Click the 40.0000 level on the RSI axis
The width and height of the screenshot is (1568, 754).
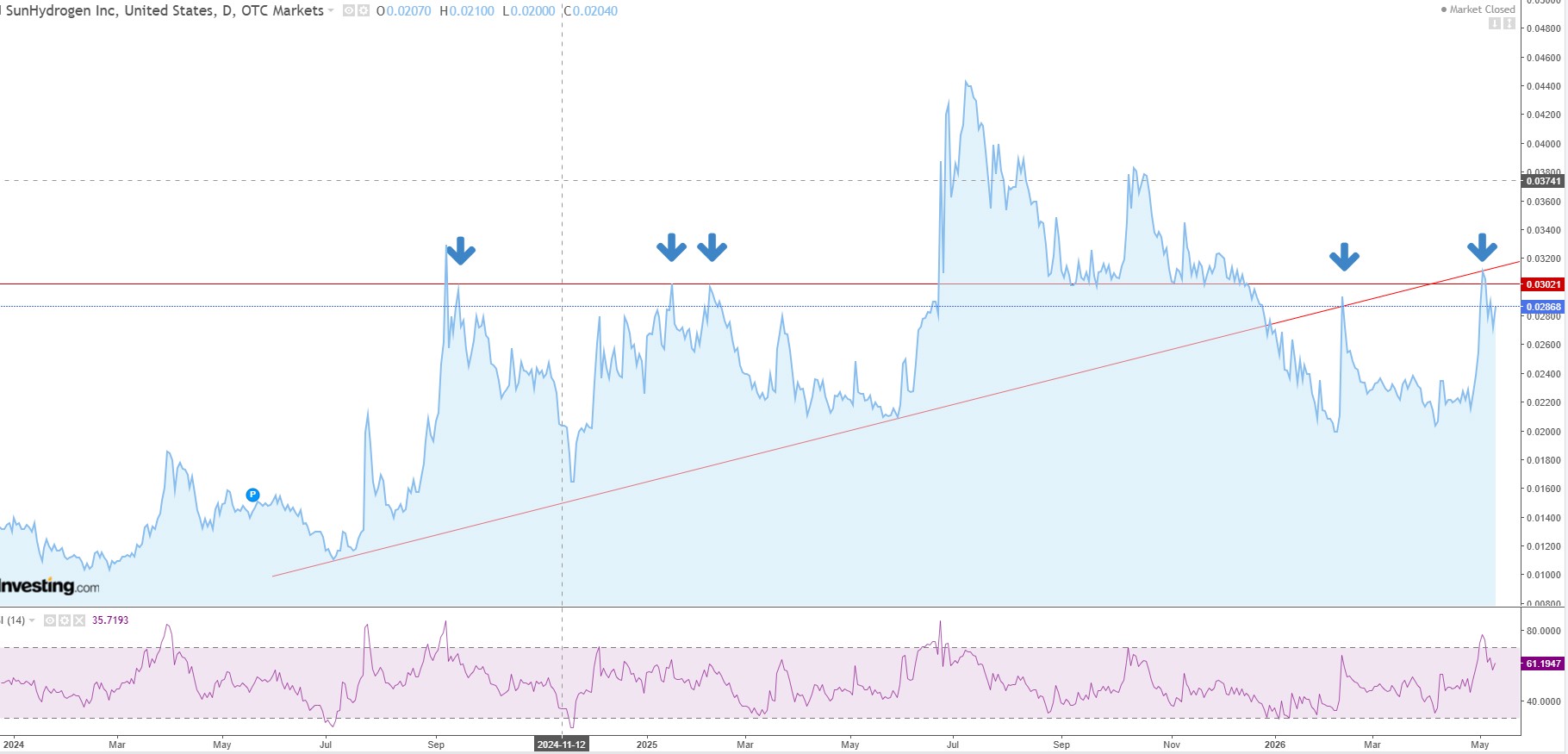[1543, 701]
